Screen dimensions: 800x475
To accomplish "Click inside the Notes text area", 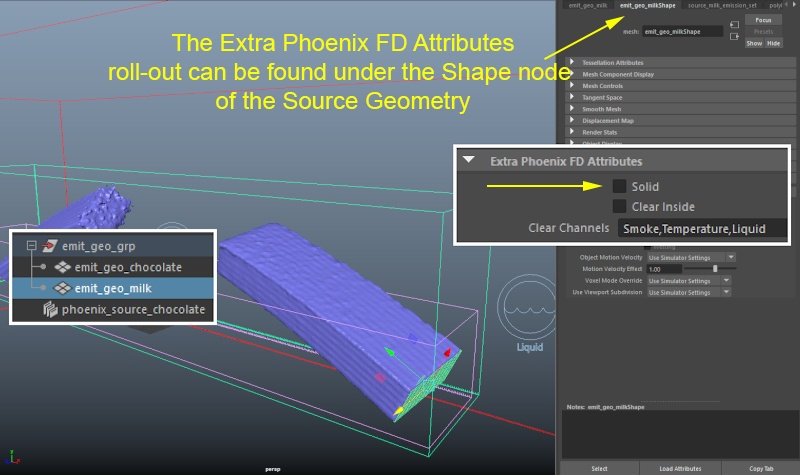I will 679,434.
